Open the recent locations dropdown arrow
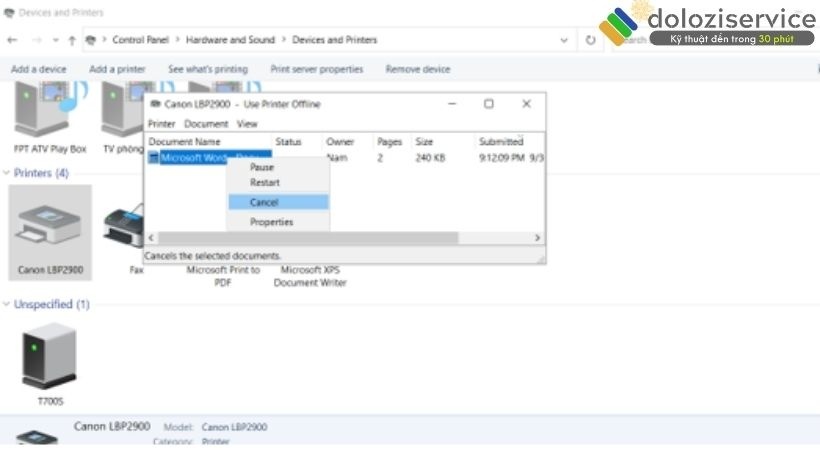 55,40
